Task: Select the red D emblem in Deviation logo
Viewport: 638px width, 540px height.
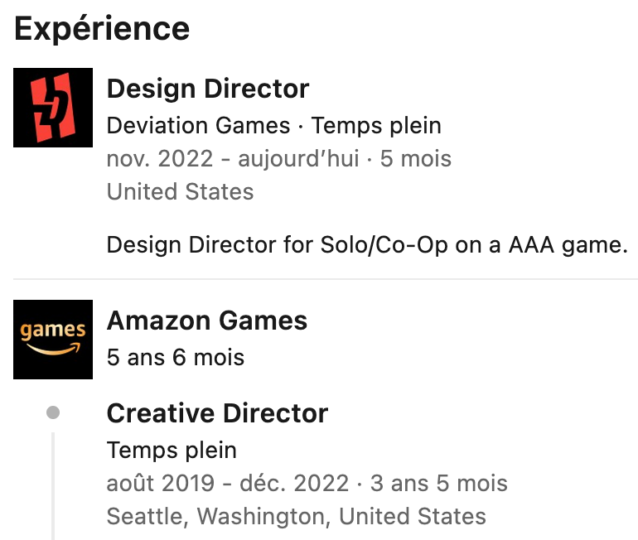Action: (53, 107)
